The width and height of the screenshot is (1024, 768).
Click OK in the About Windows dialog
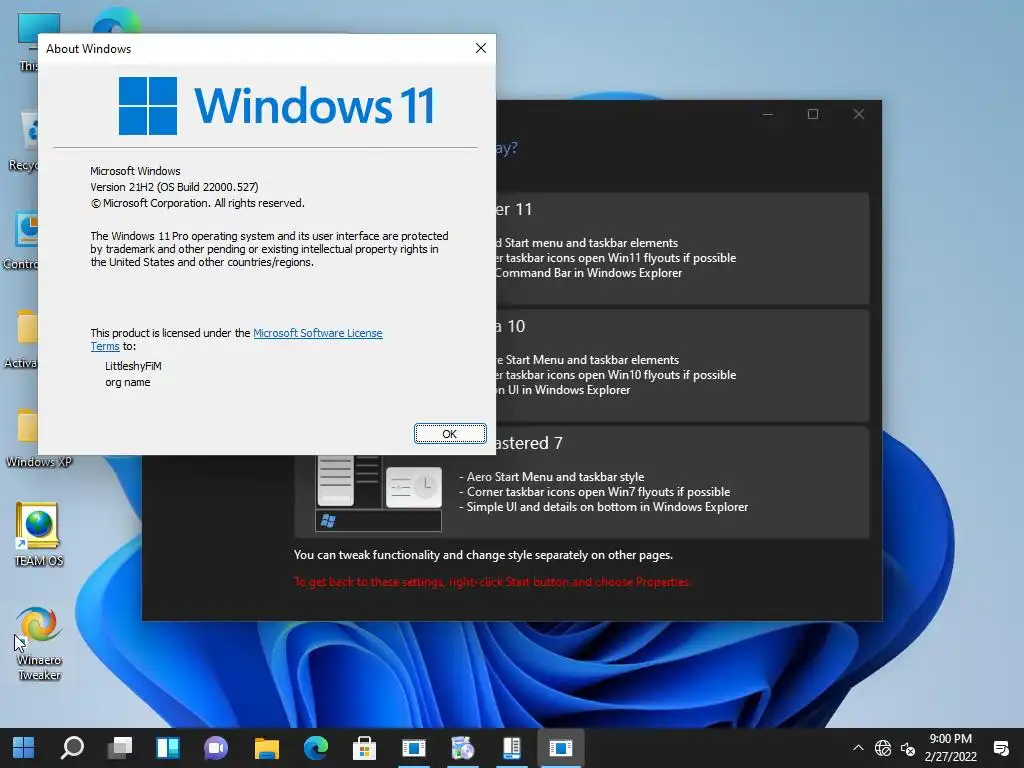click(450, 434)
